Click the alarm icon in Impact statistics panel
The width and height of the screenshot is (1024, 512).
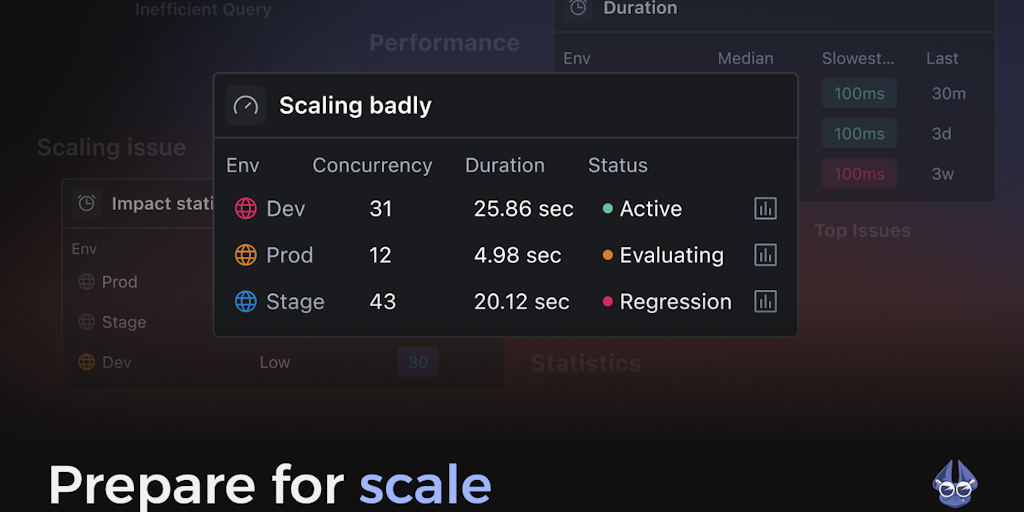pos(87,203)
